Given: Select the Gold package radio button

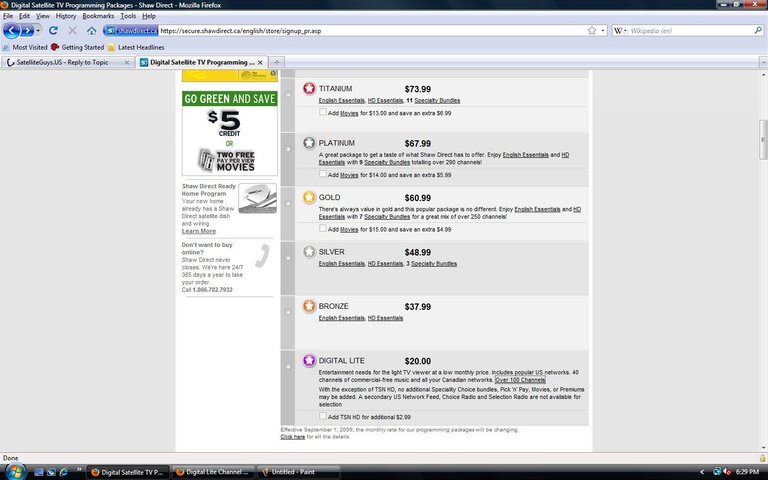Looking at the screenshot, I should coord(288,203).
